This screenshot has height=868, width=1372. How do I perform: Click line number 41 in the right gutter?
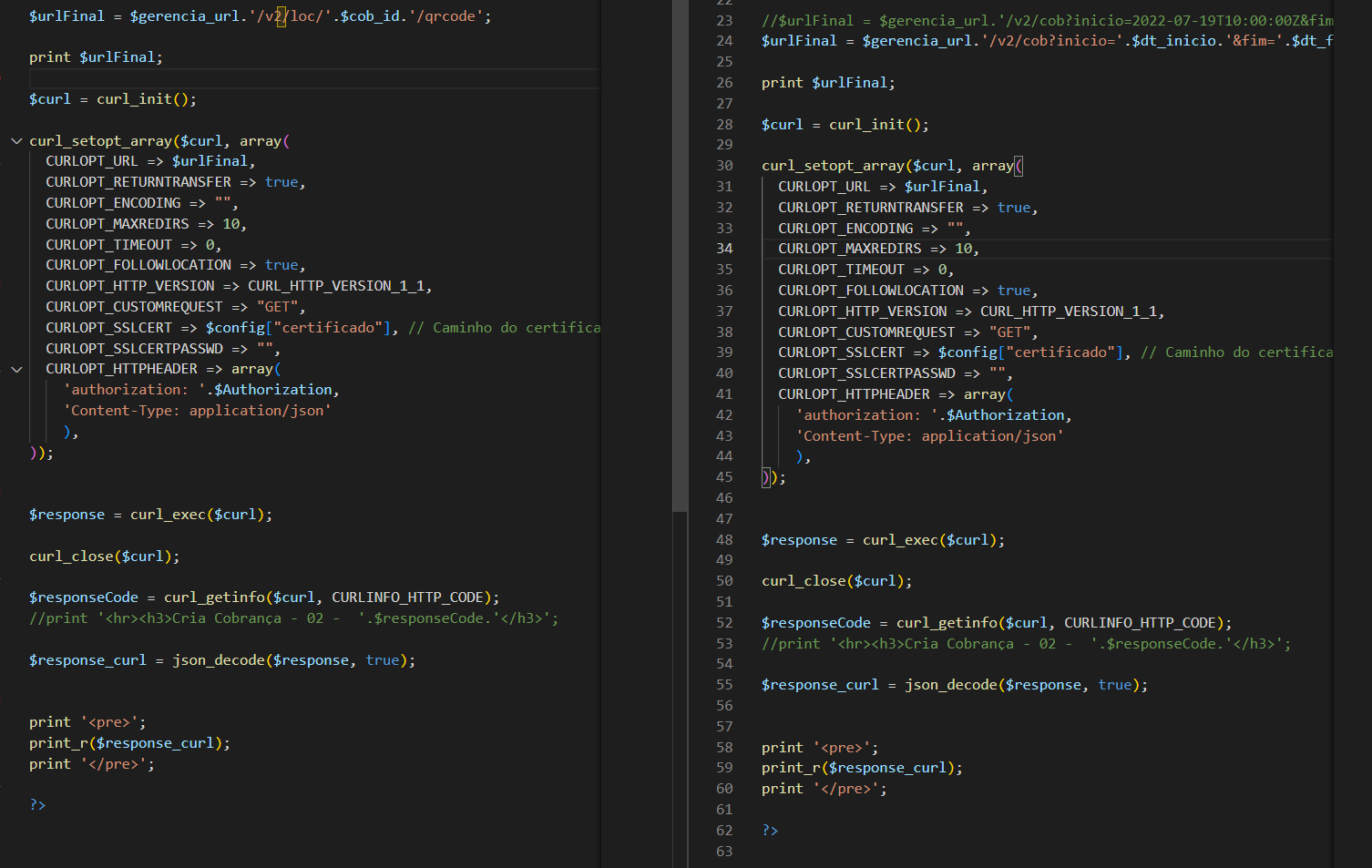point(724,394)
